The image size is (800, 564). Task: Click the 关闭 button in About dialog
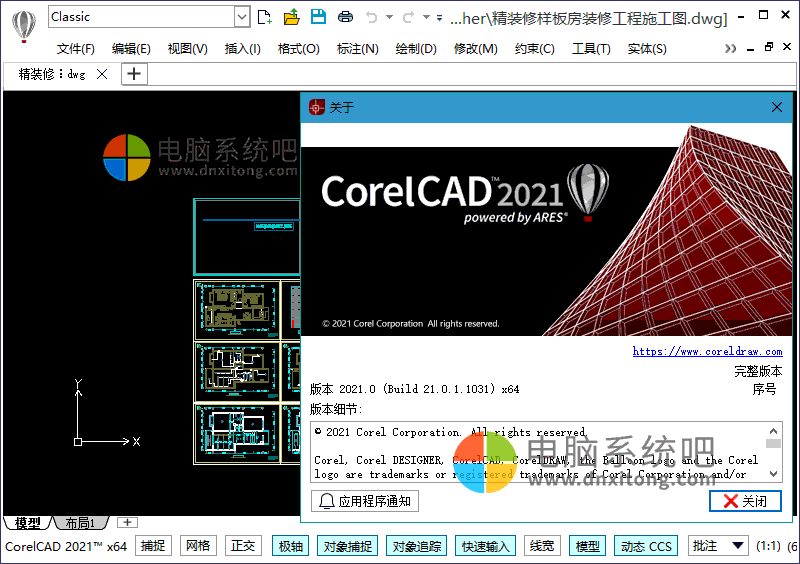(745, 501)
